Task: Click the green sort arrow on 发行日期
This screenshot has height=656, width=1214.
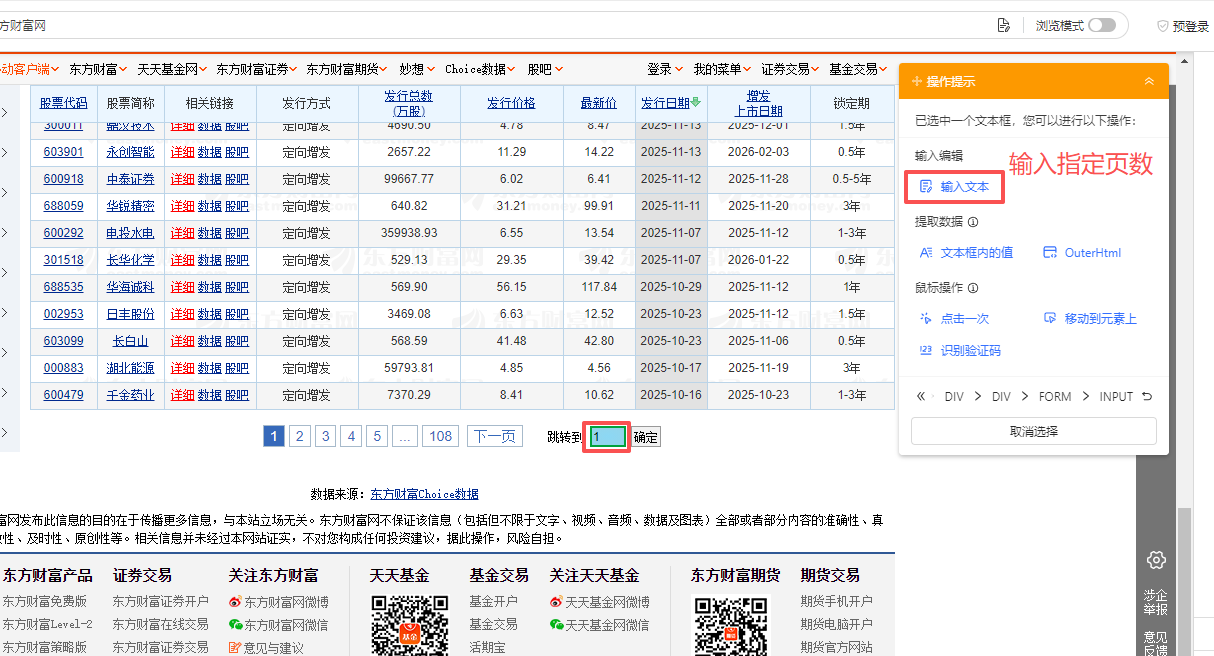Action: pos(696,102)
